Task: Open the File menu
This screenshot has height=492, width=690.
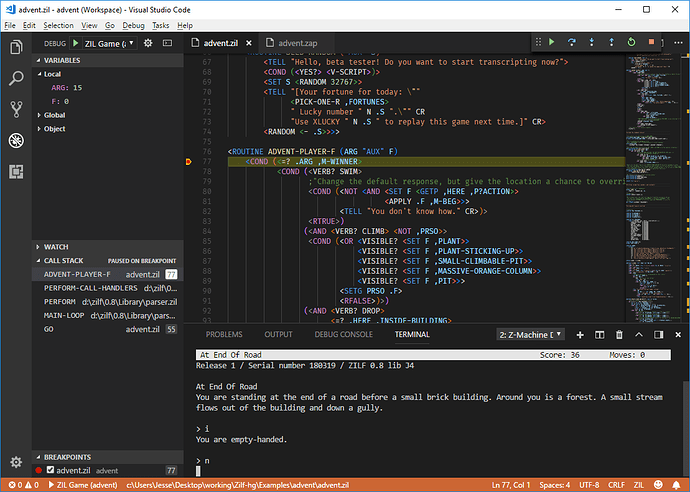Action: [x=10, y=26]
